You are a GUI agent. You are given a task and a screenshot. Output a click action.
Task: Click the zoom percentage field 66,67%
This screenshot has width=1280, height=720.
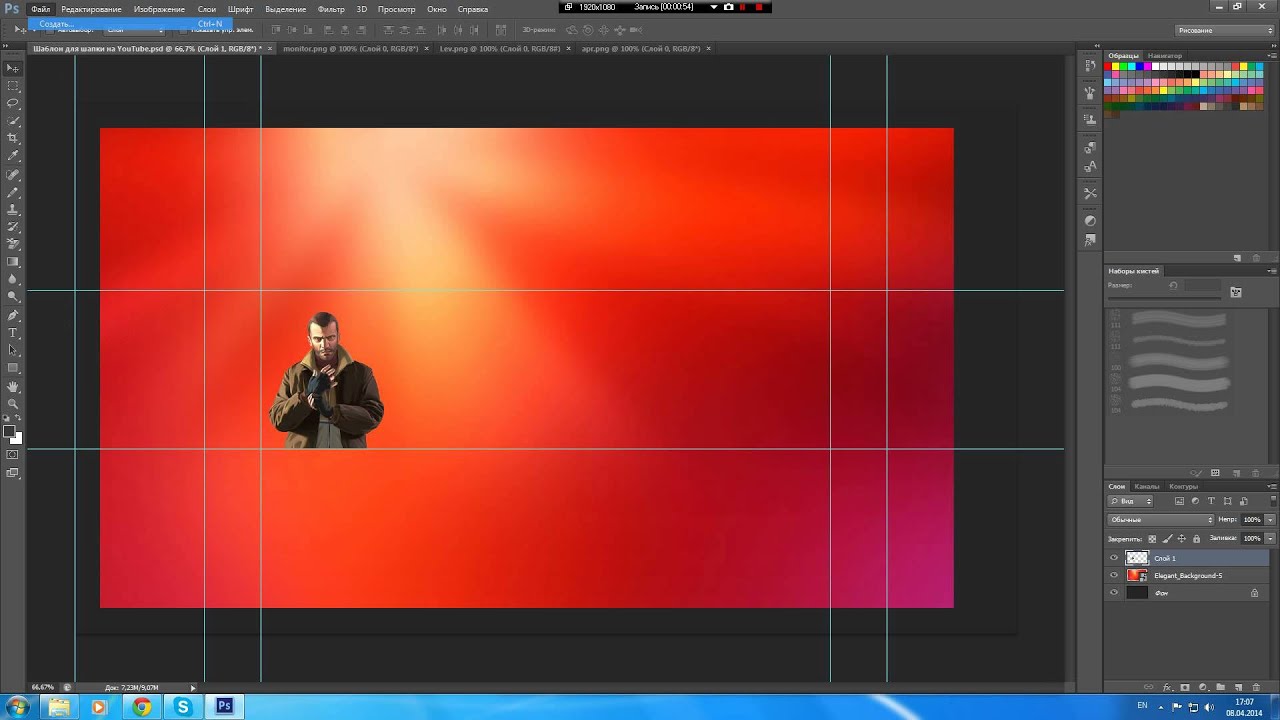coord(43,687)
